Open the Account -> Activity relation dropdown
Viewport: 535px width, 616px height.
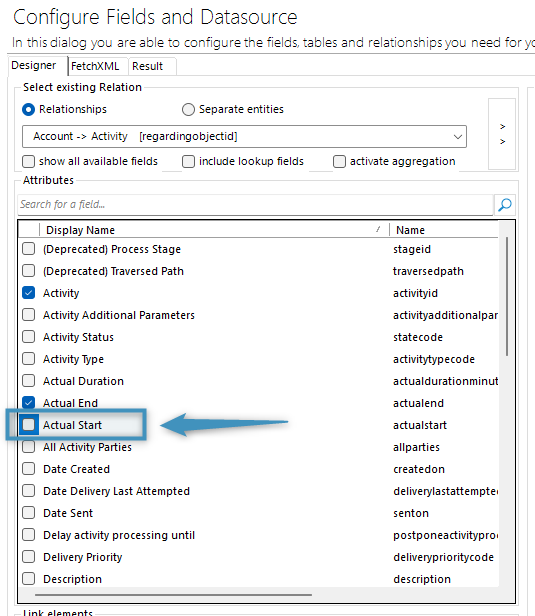click(244, 136)
